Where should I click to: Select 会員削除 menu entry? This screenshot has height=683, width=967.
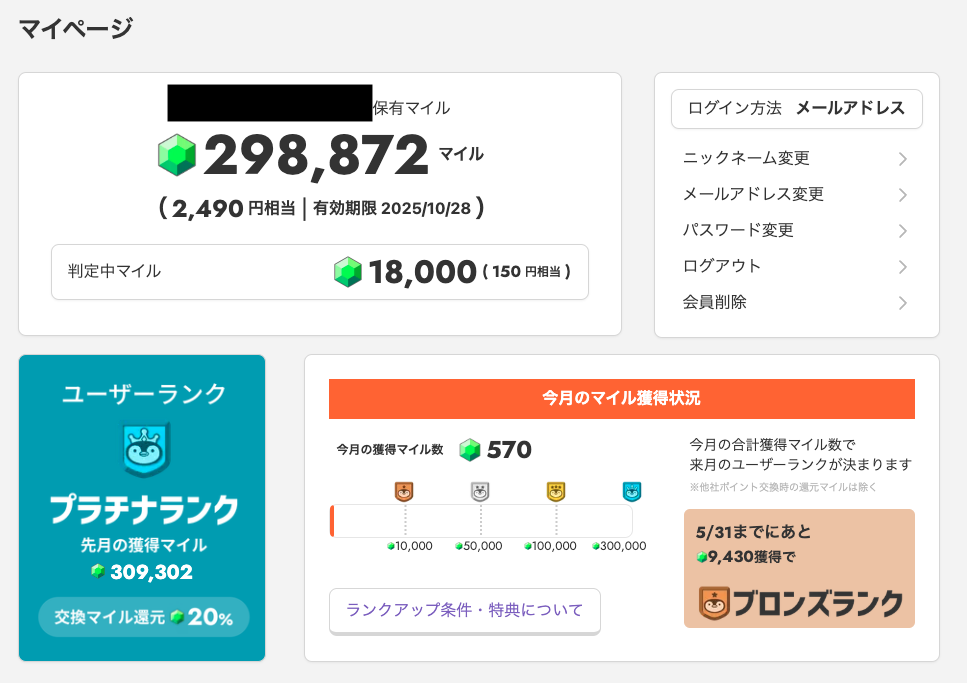(796, 302)
